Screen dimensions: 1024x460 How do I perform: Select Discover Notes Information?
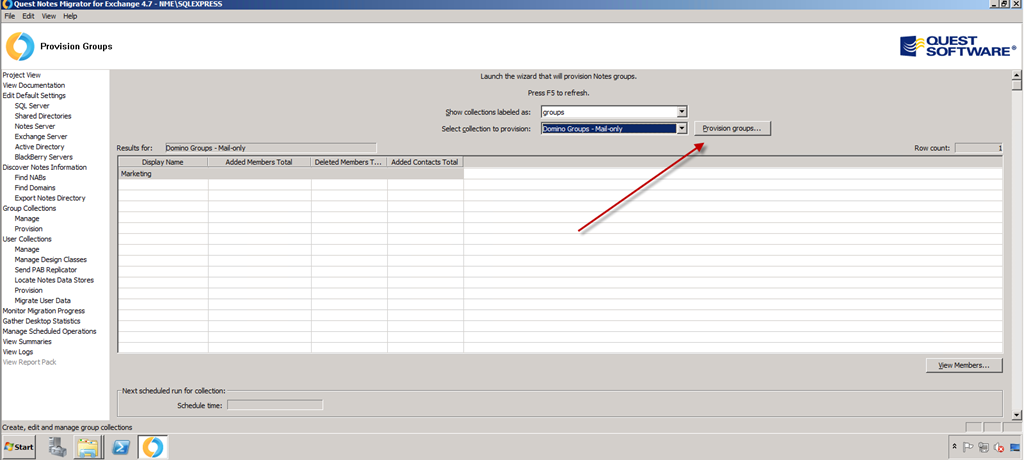[x=44, y=167]
